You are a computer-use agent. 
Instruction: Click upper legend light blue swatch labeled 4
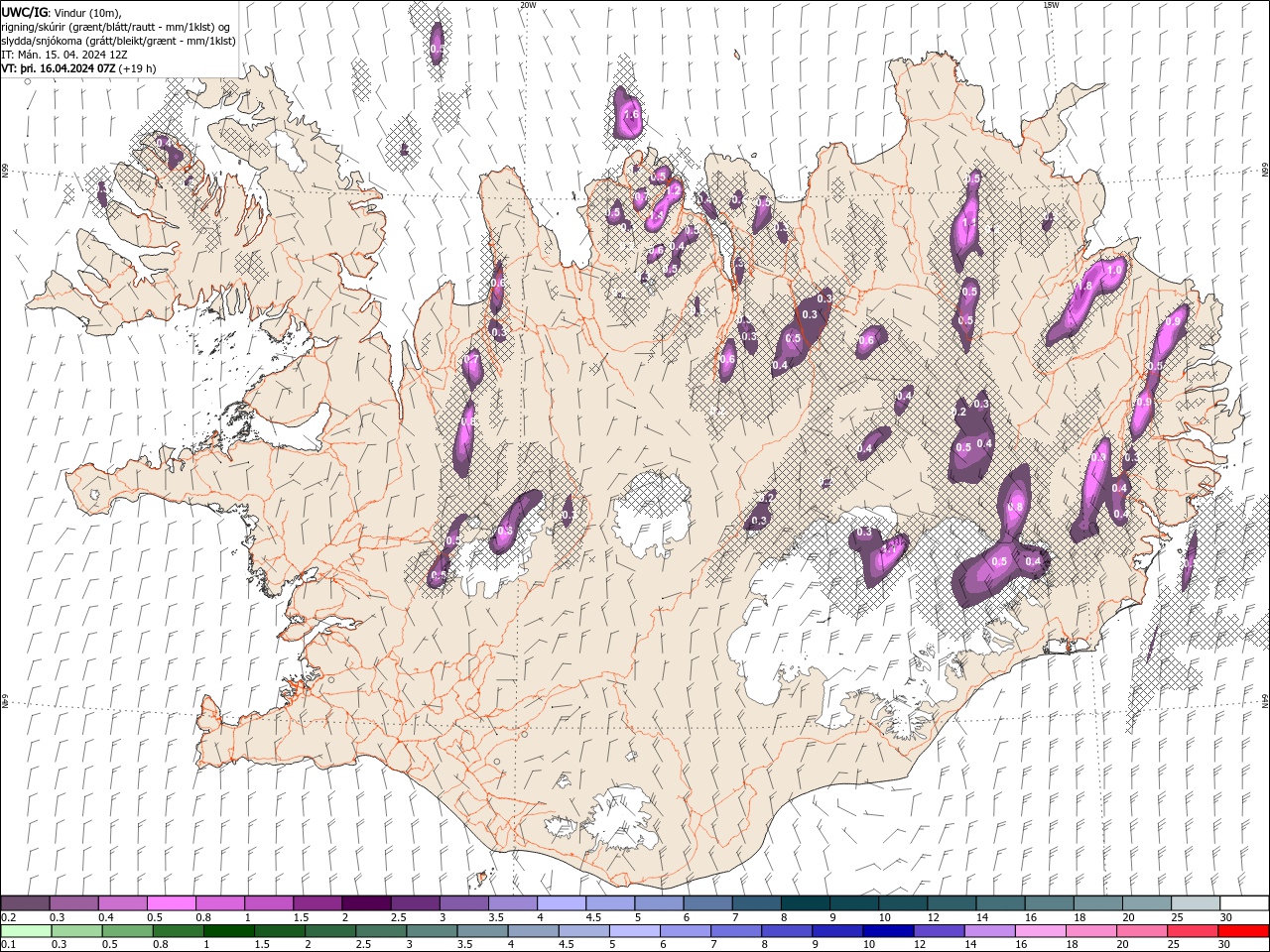point(561,903)
